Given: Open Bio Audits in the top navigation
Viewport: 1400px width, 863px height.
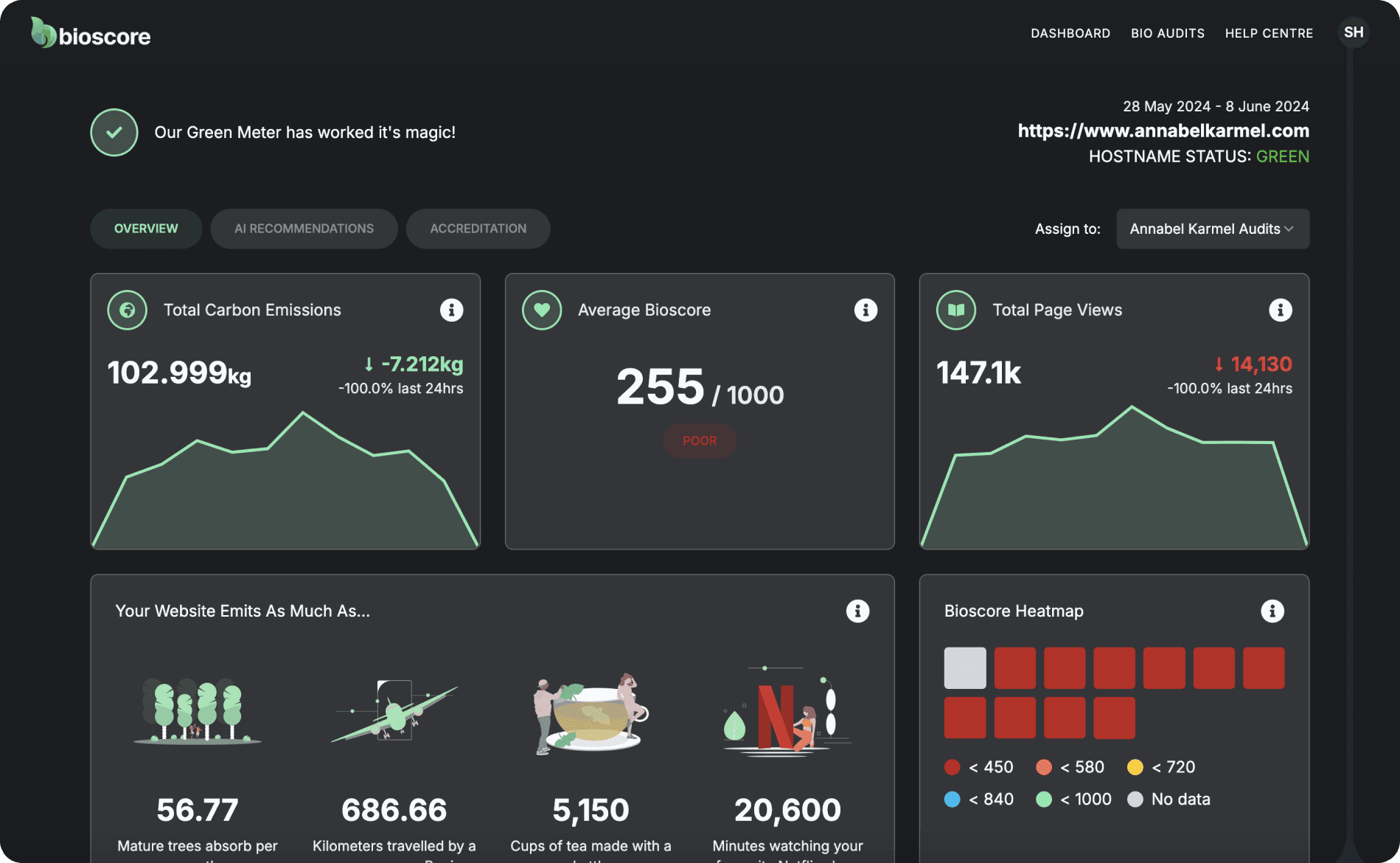Looking at the screenshot, I should pyautogui.click(x=1168, y=33).
